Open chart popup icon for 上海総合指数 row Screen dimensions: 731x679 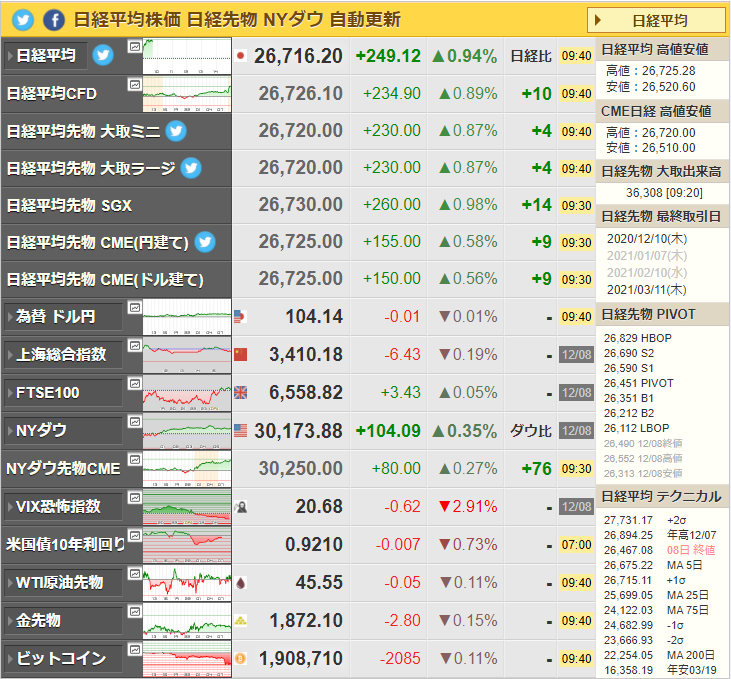(135, 346)
